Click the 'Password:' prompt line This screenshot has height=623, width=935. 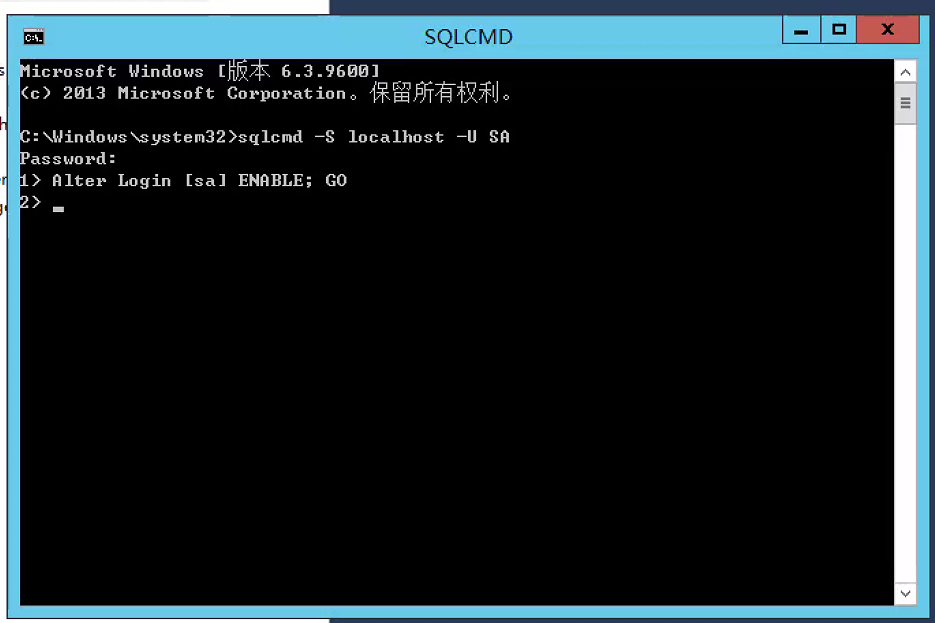pyautogui.click(x=68, y=159)
